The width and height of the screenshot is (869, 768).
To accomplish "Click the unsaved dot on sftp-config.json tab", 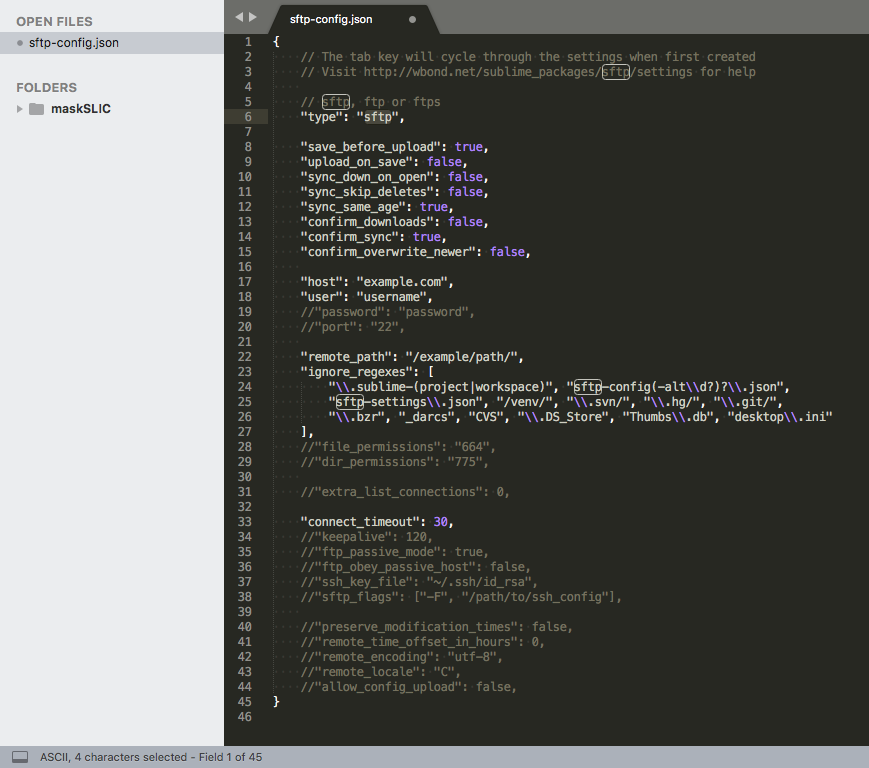I will [x=413, y=19].
